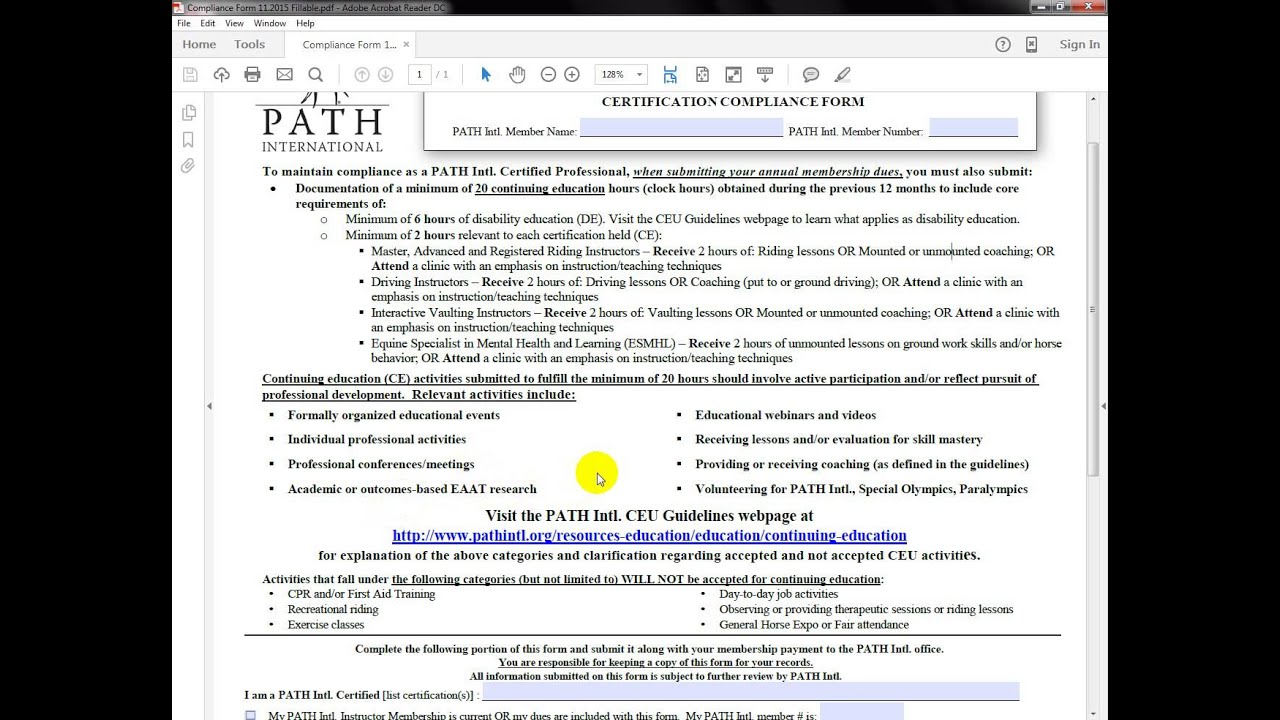Switch to the Home tab
This screenshot has width=1280, height=720.
point(199,44)
